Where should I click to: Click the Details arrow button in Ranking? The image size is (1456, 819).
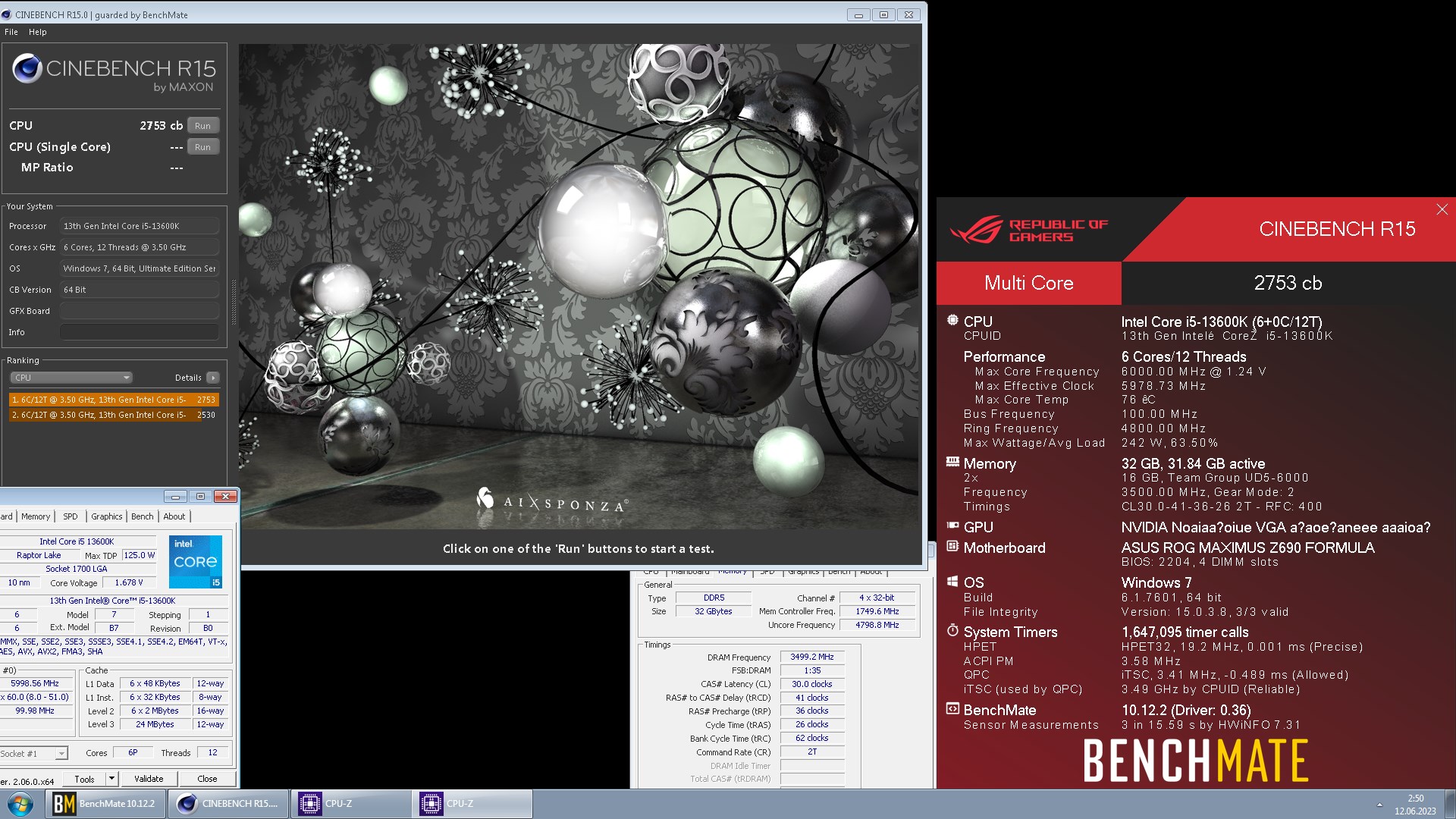[x=213, y=378]
